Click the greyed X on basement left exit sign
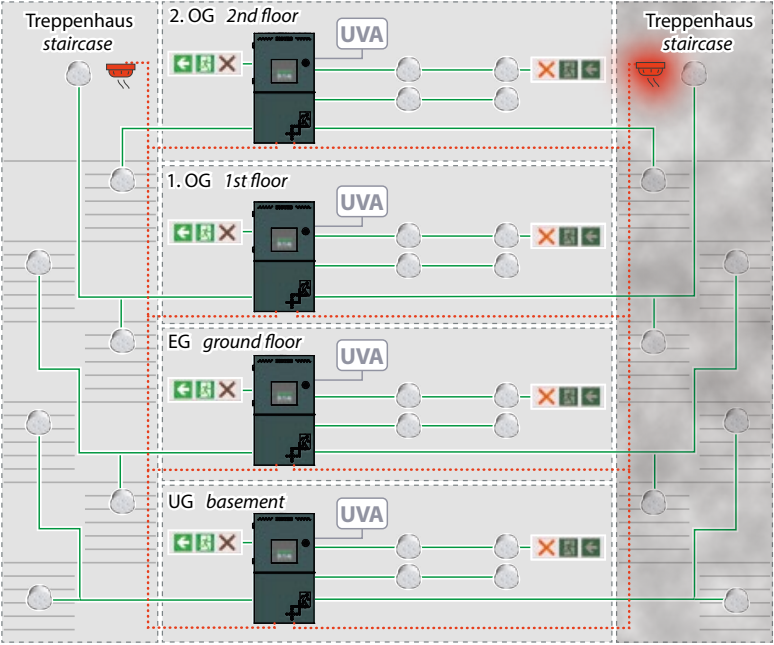Screen dimensions: 774x645 [x=229, y=543]
